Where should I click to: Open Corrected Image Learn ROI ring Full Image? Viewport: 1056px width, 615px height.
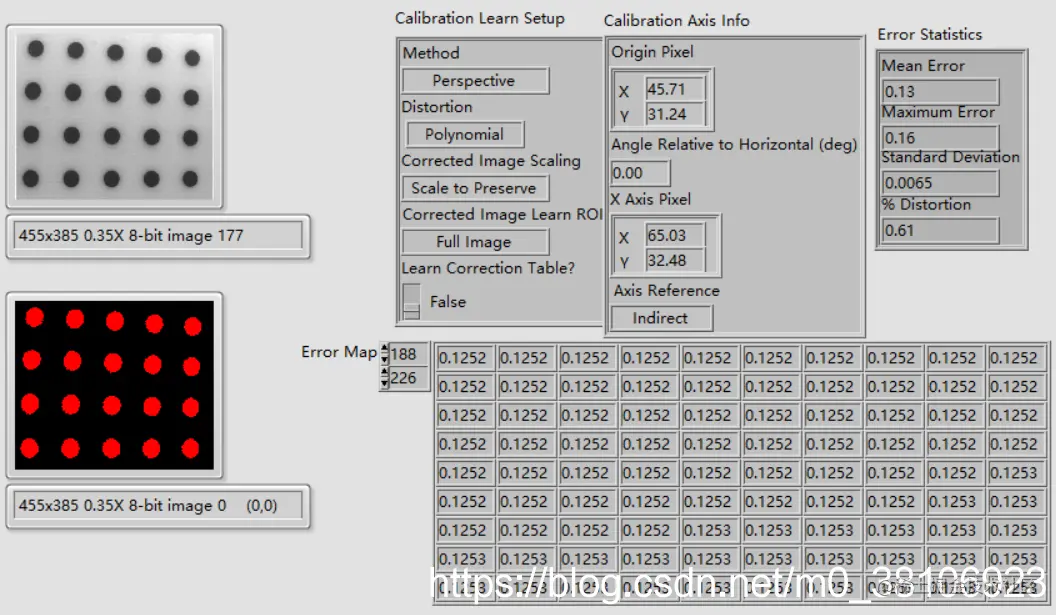[475, 242]
